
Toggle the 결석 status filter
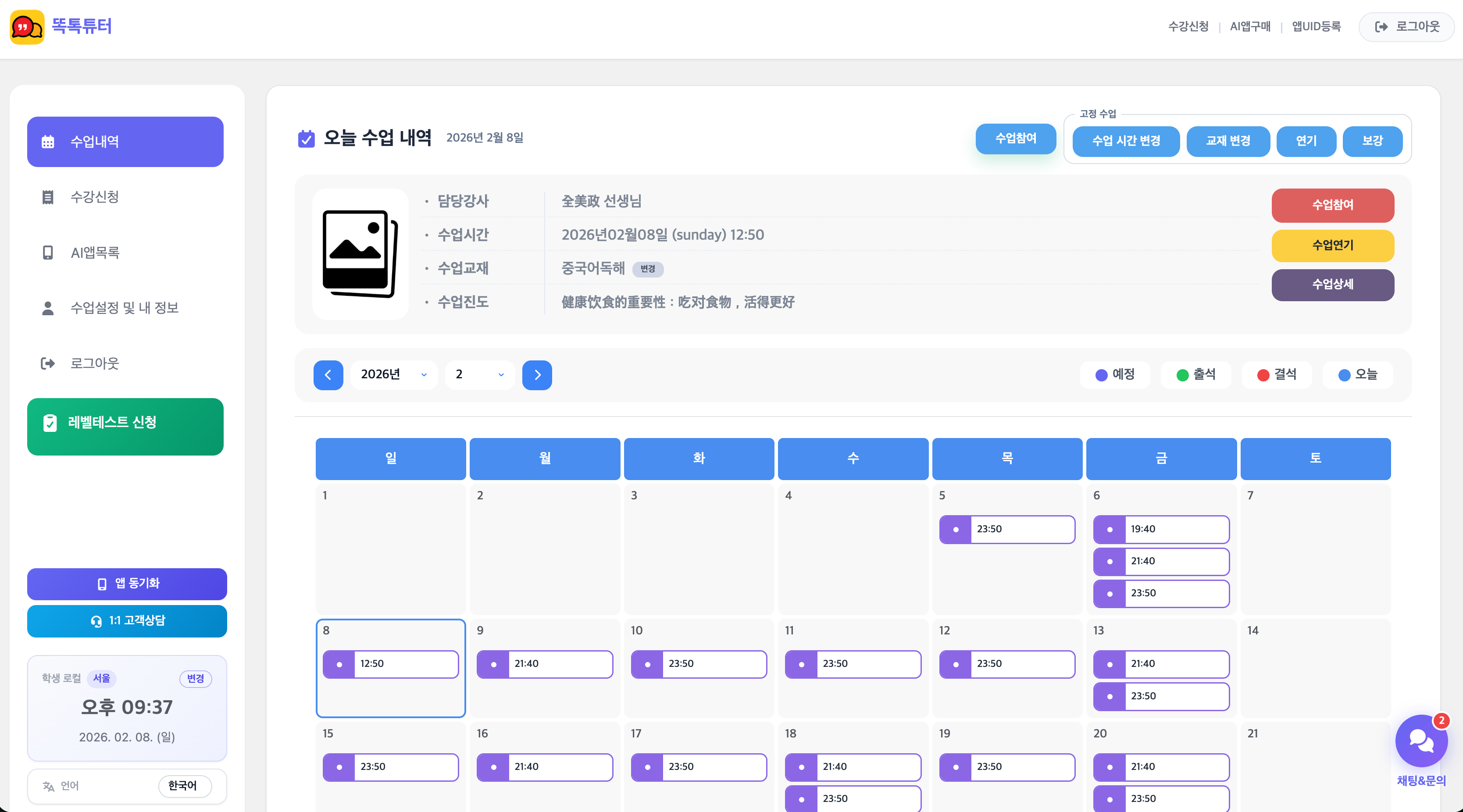pyautogui.click(x=1276, y=375)
